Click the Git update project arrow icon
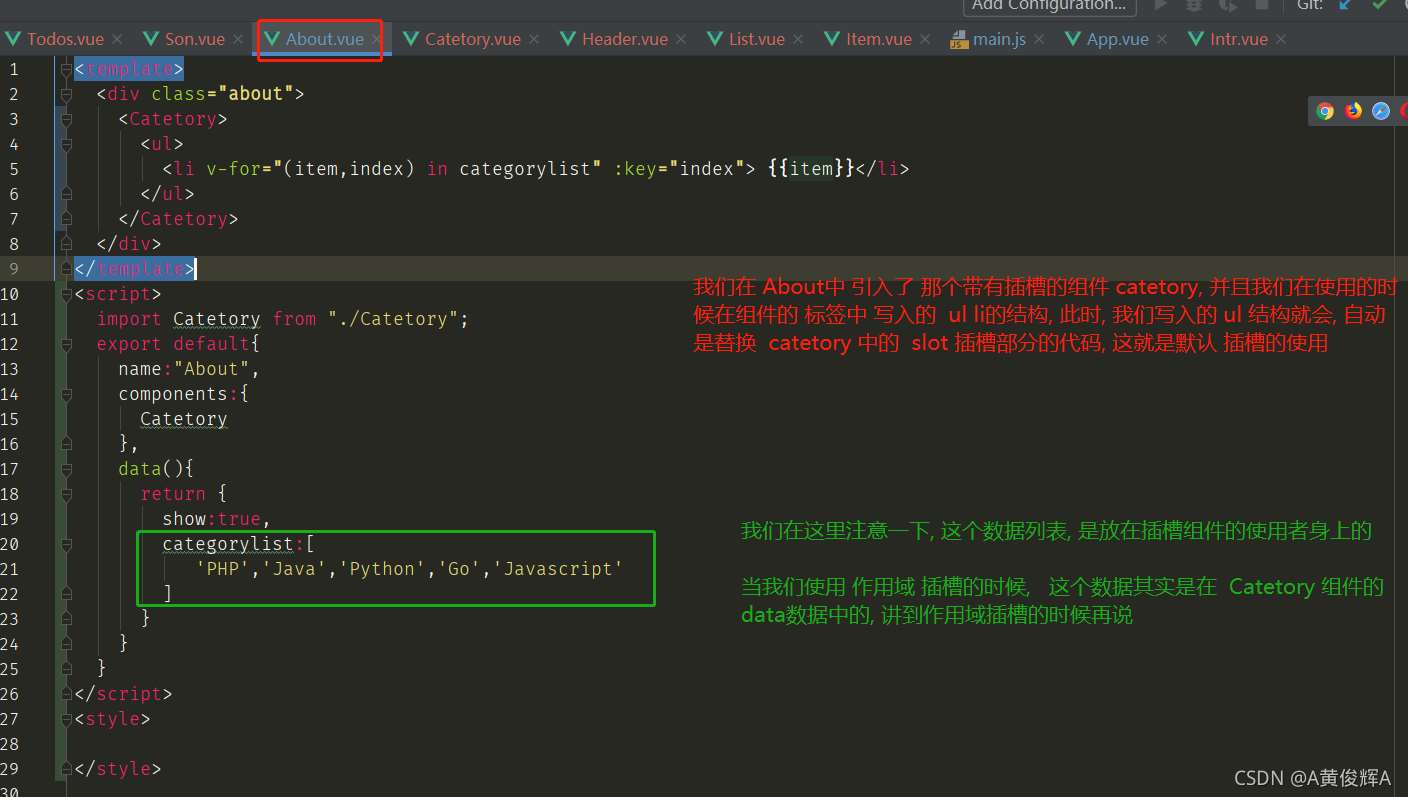1408x797 pixels. point(1345,5)
